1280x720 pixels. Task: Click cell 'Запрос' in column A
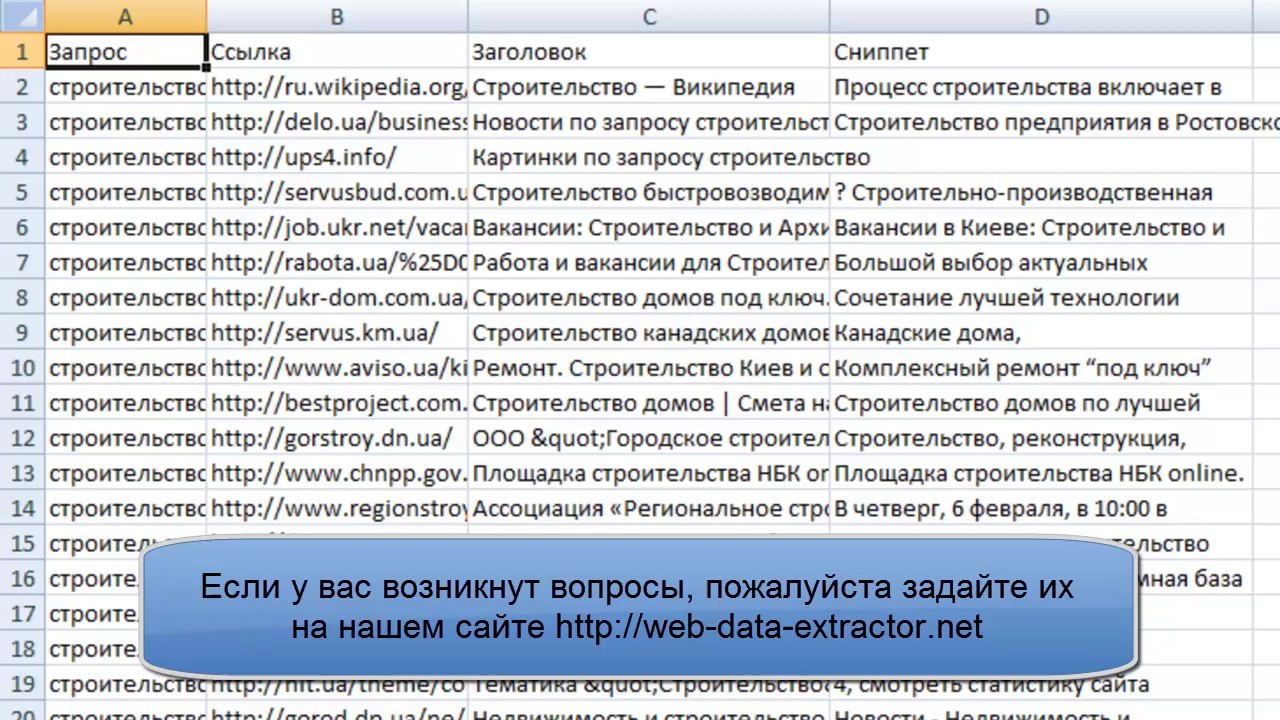point(126,51)
